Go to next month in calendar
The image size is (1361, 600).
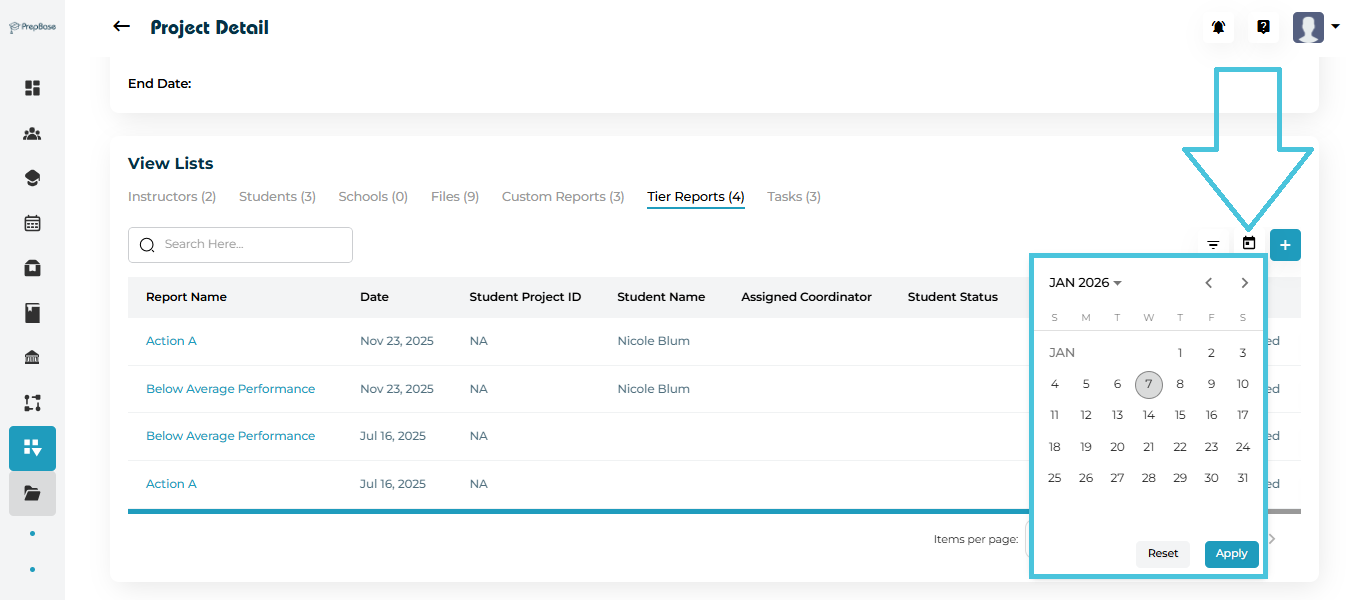click(x=1244, y=283)
